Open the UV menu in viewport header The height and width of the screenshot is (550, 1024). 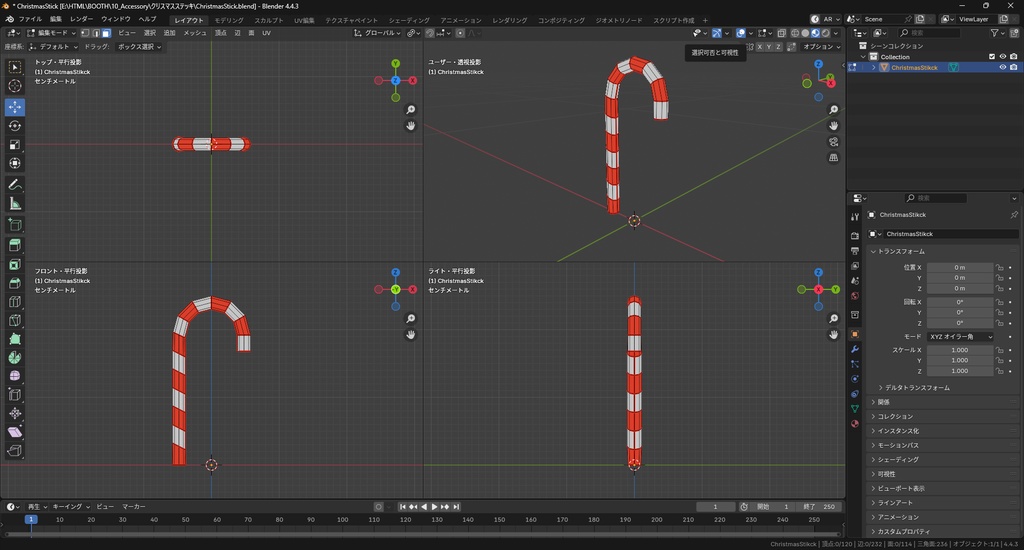coord(266,33)
